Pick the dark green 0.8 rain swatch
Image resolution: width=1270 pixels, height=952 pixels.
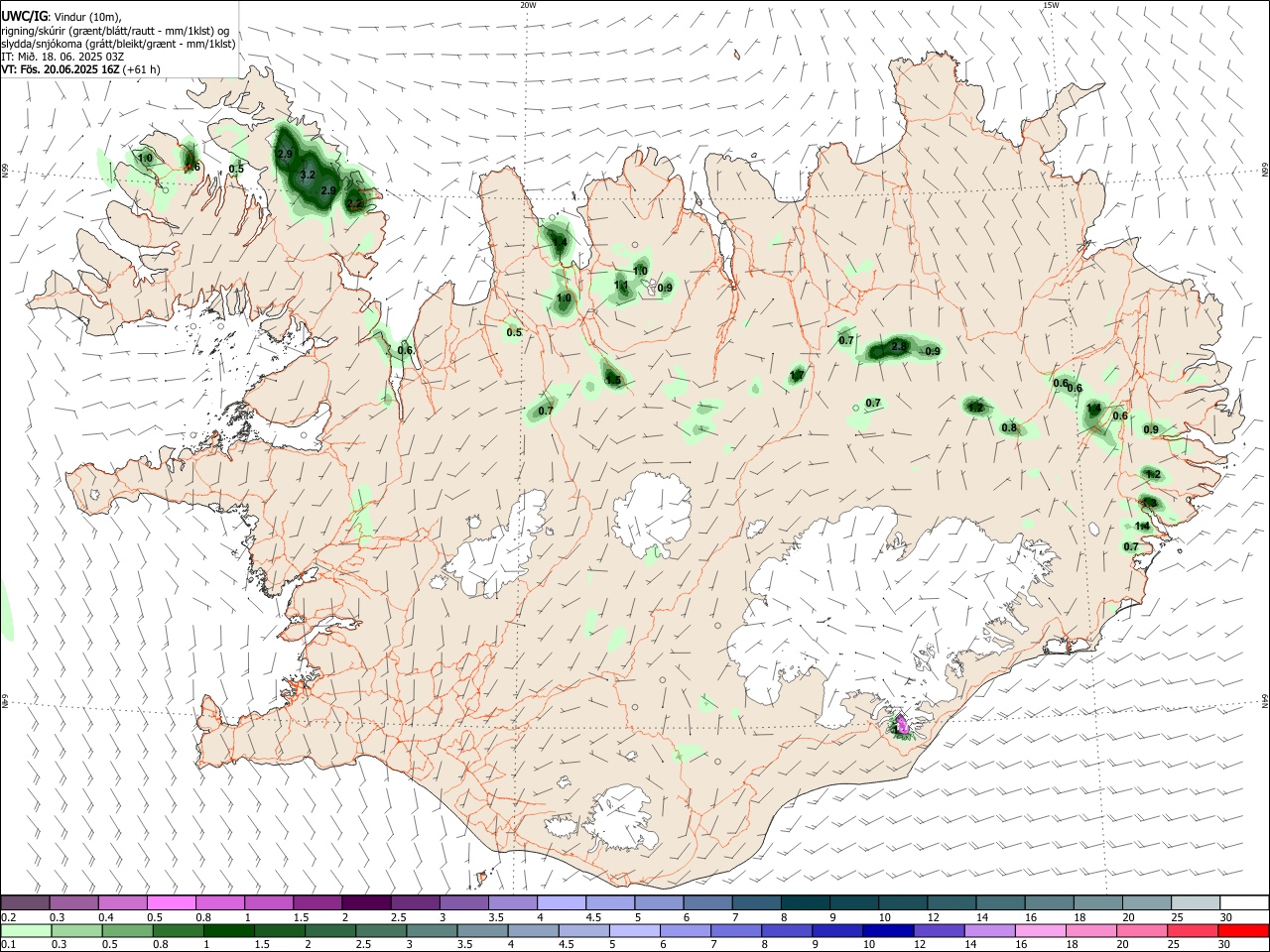(178, 929)
